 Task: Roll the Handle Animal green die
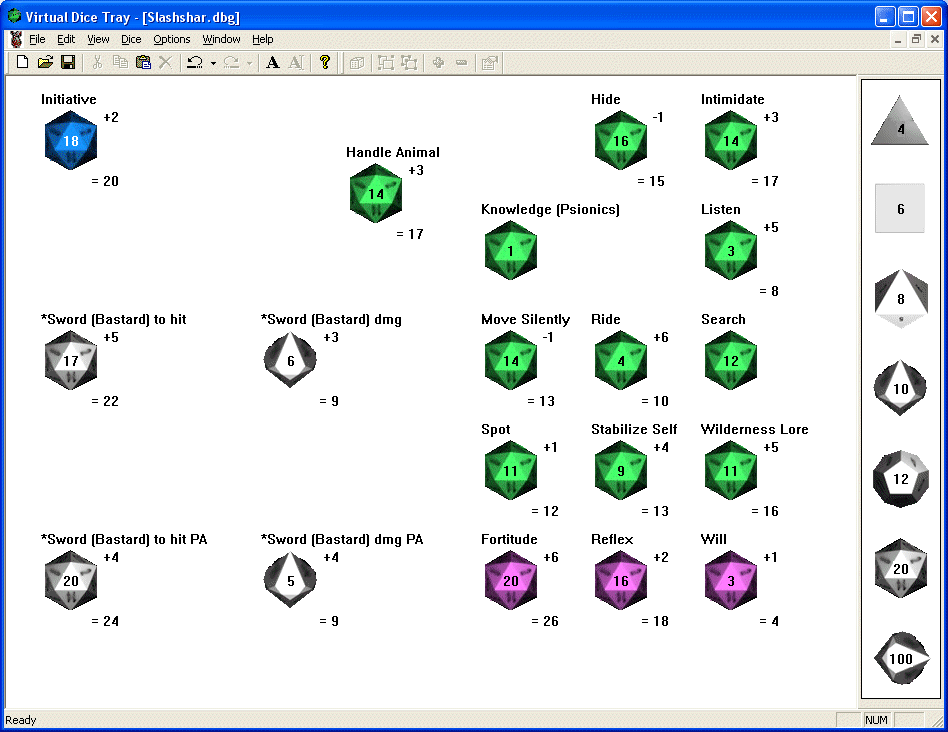coord(375,193)
